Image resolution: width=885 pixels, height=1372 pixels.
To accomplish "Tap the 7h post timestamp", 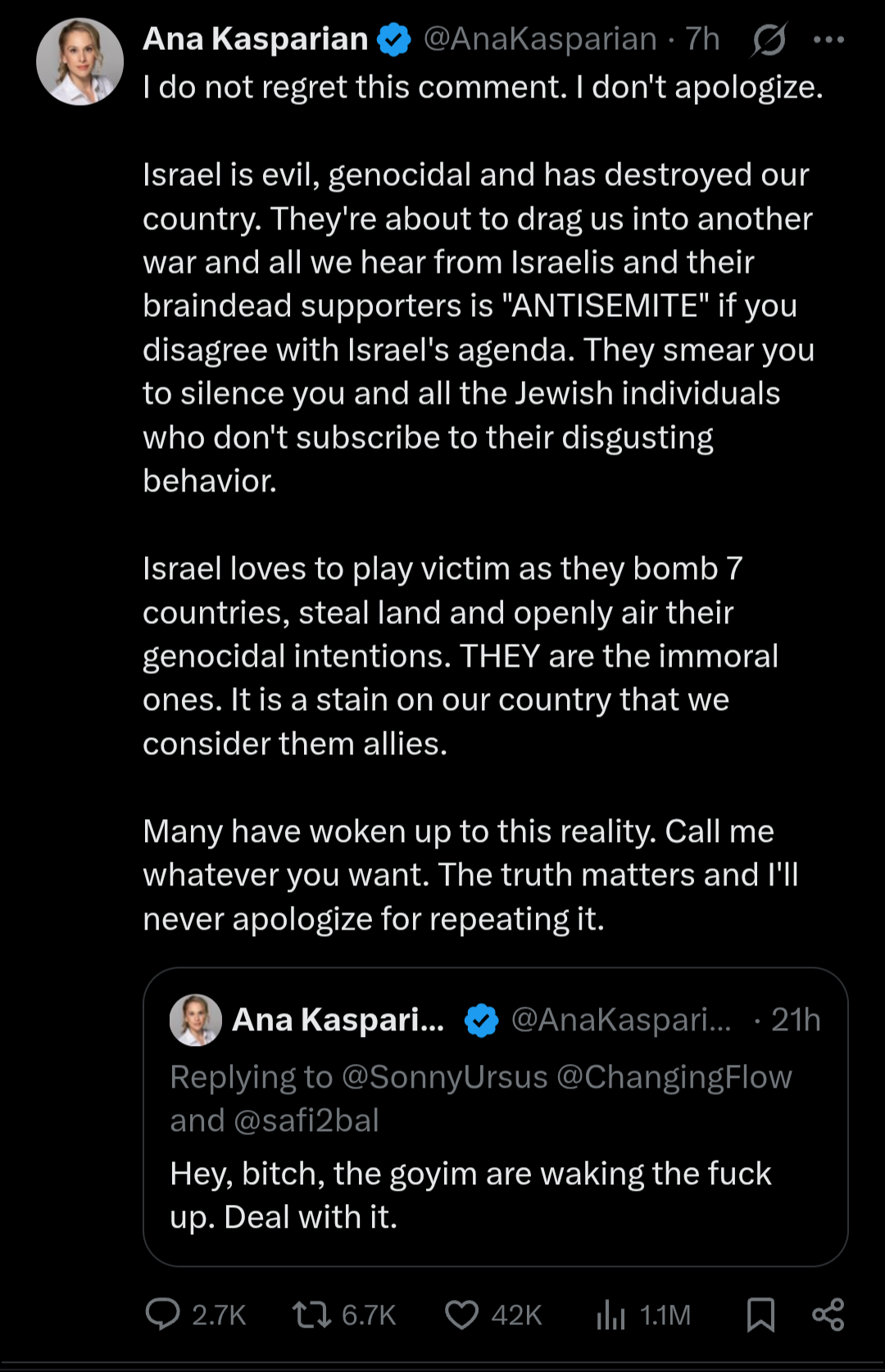I will 703,39.
